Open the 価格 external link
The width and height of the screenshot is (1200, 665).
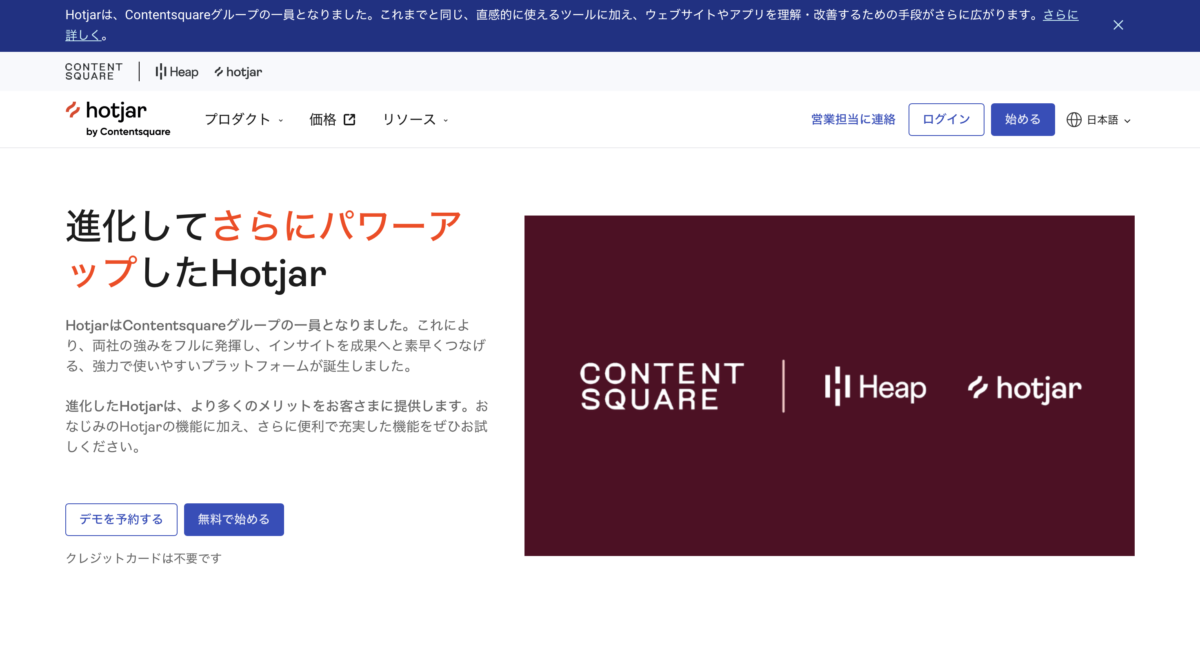point(332,120)
